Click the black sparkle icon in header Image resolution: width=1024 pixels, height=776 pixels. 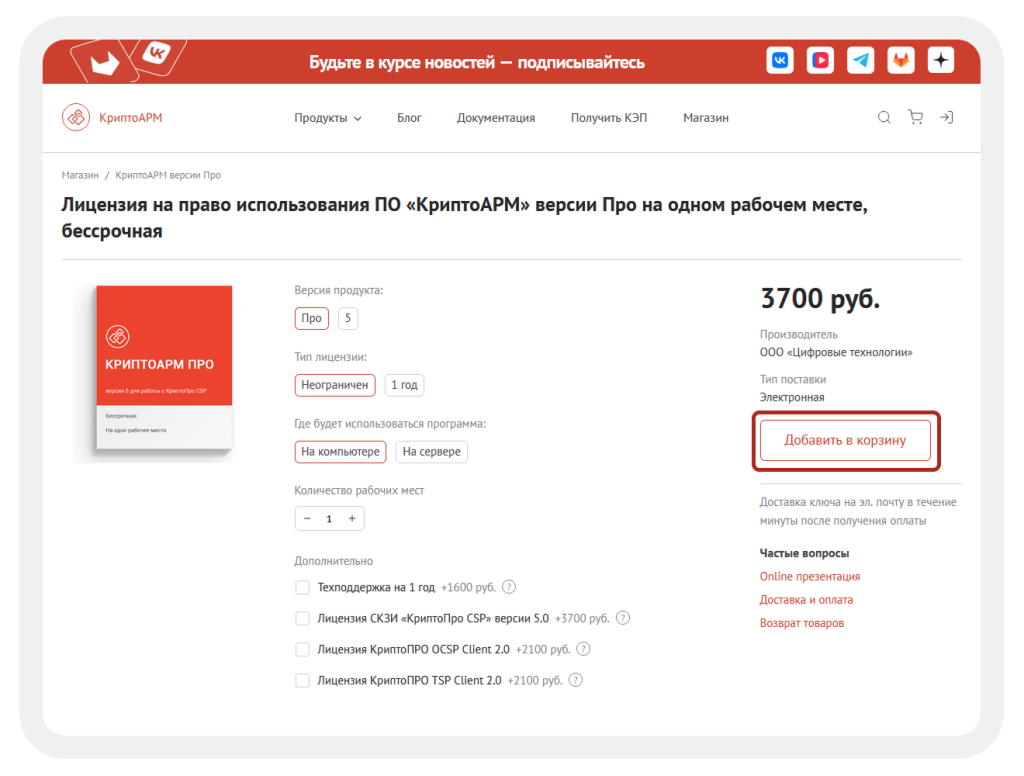click(x=940, y=60)
